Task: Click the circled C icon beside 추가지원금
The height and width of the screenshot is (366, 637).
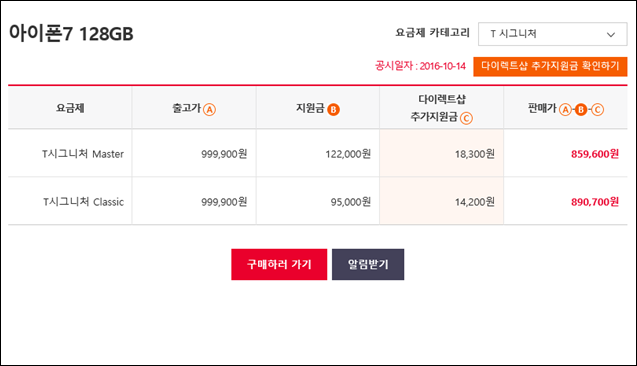Action: [x=466, y=118]
